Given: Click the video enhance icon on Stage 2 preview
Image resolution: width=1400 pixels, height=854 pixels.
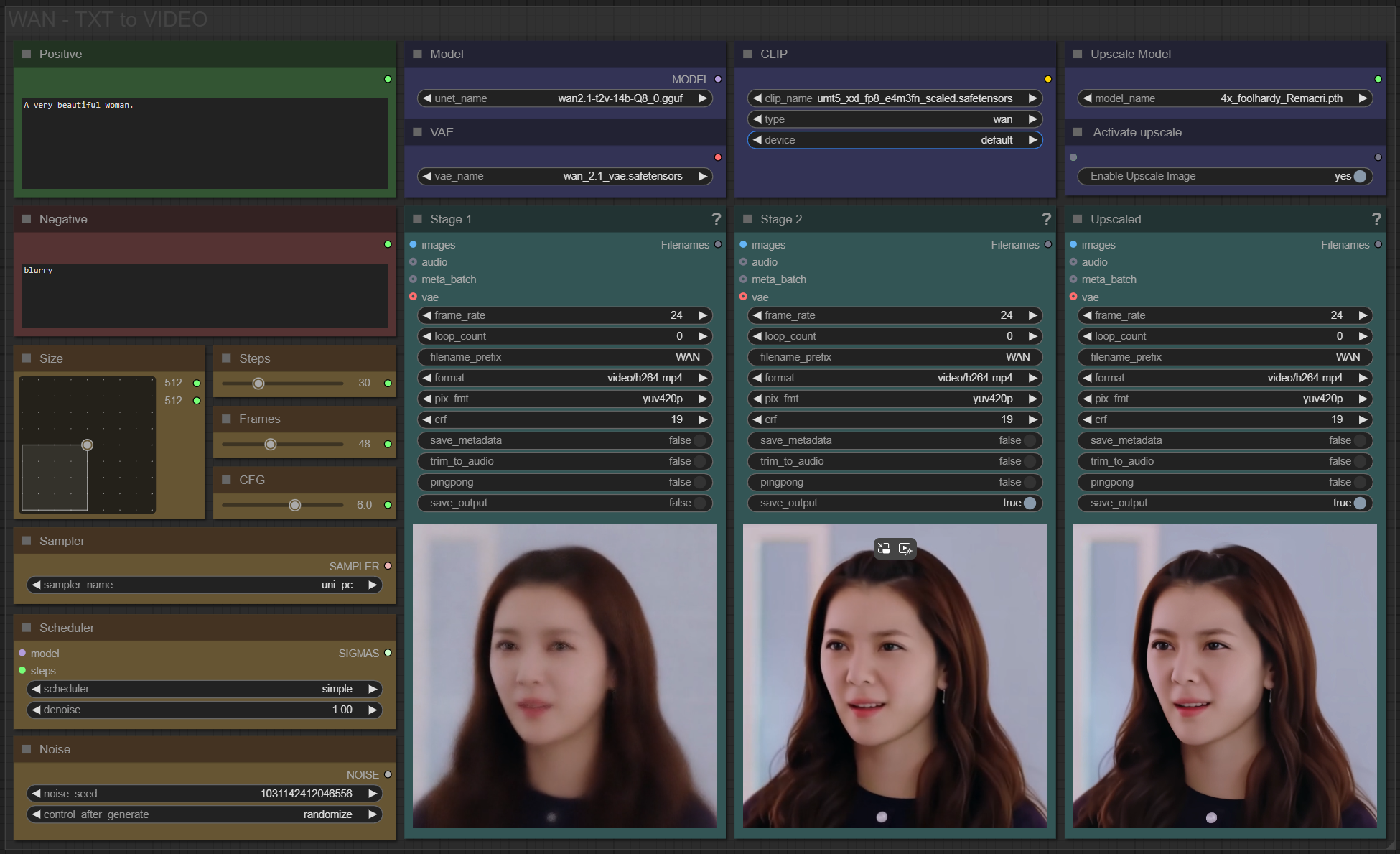Looking at the screenshot, I should click(x=905, y=548).
